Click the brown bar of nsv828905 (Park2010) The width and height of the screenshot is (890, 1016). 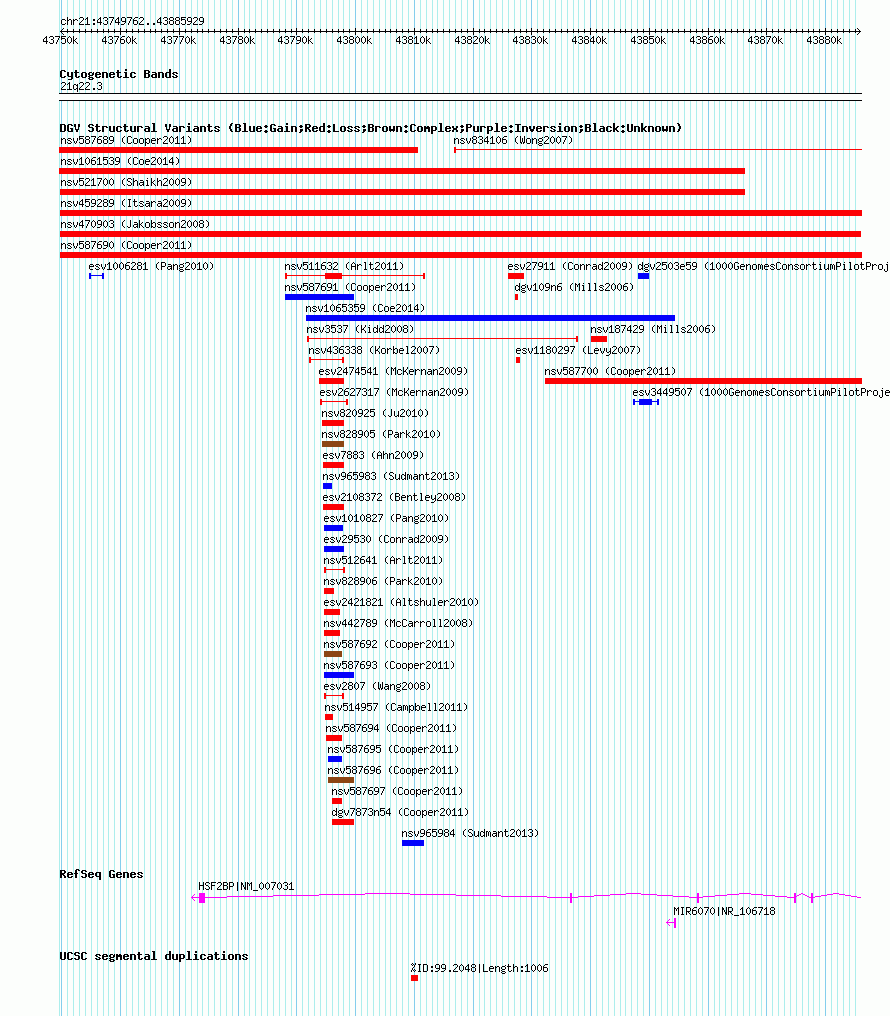333,444
